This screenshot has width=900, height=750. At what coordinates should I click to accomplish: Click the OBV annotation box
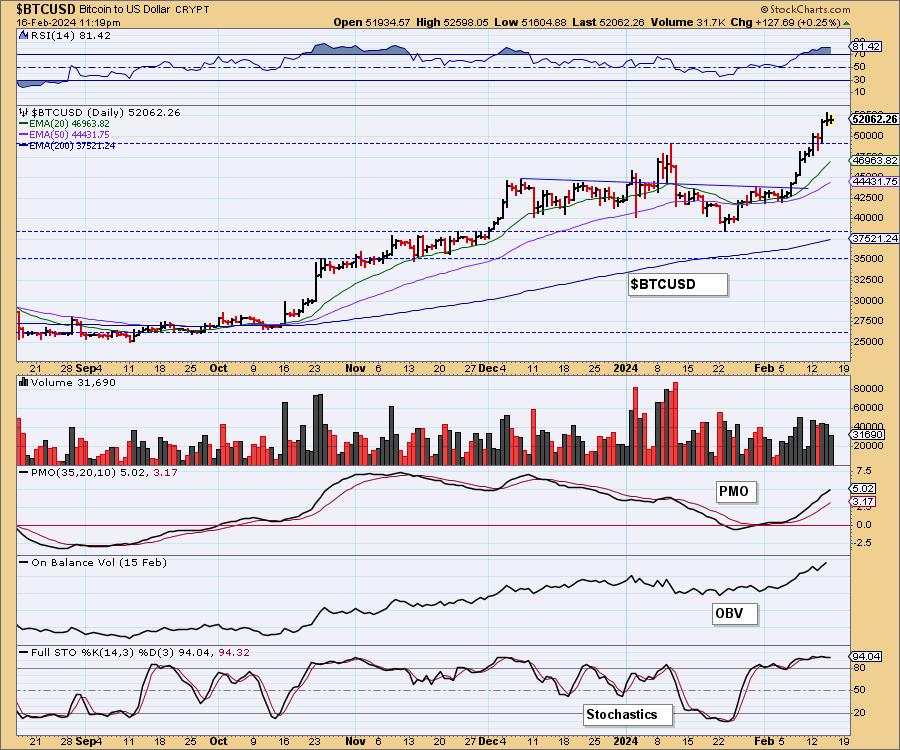(735, 613)
